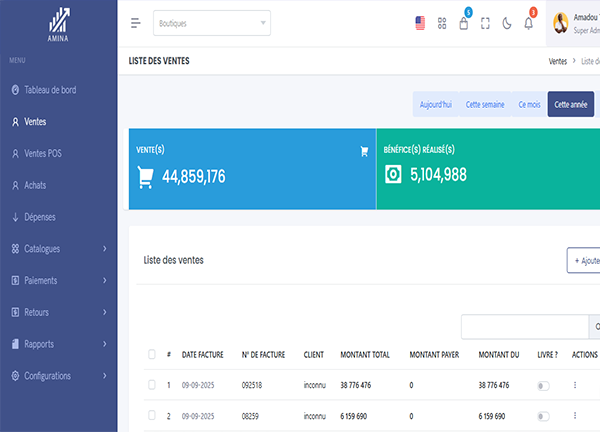
Task: Check the select-all checkbox in table header
Action: coord(152,354)
